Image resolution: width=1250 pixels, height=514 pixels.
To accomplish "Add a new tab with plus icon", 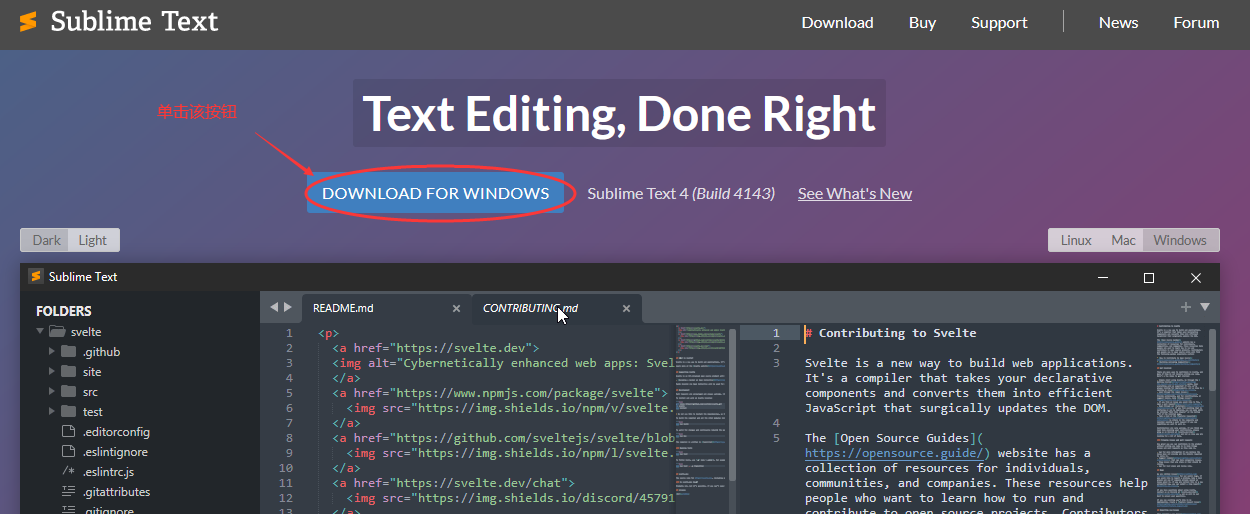I will click(x=1186, y=307).
